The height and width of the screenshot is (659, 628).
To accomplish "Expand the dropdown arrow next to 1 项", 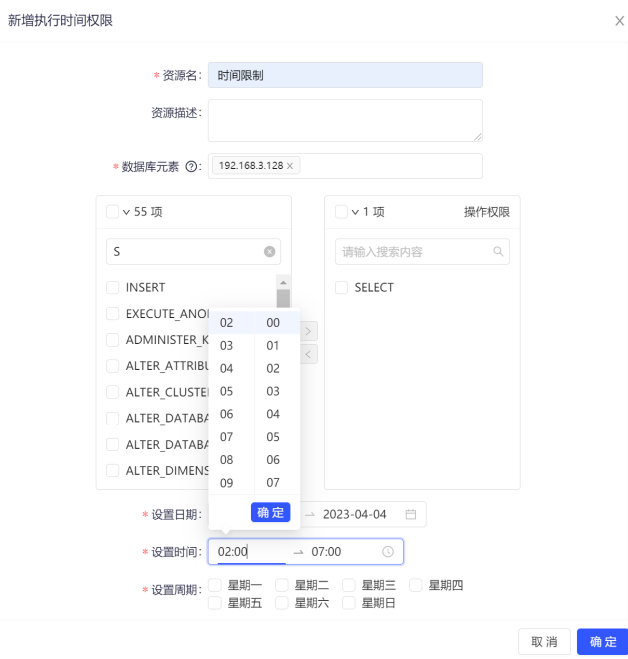I will tap(355, 212).
